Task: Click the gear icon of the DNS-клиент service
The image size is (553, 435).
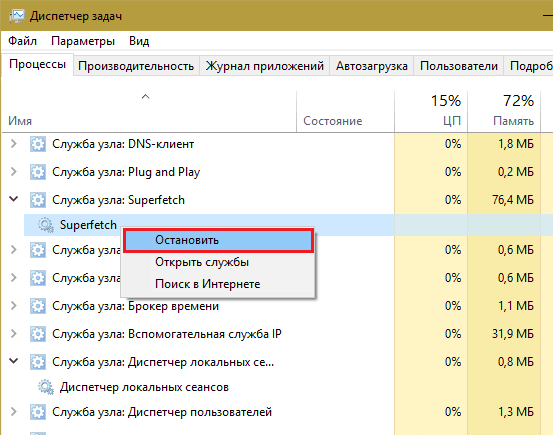Action: click(38, 144)
